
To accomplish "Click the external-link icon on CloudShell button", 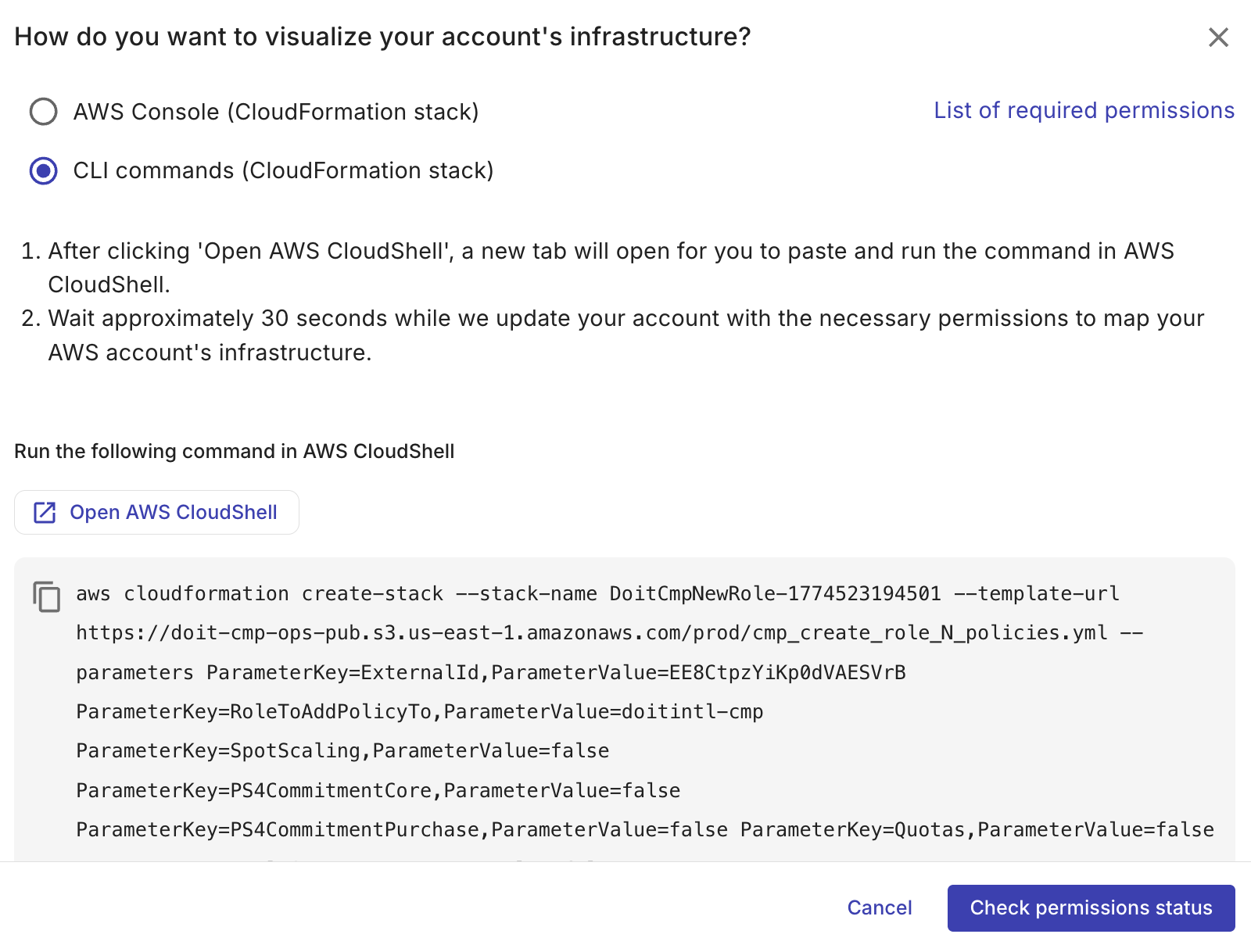I will click(x=45, y=512).
